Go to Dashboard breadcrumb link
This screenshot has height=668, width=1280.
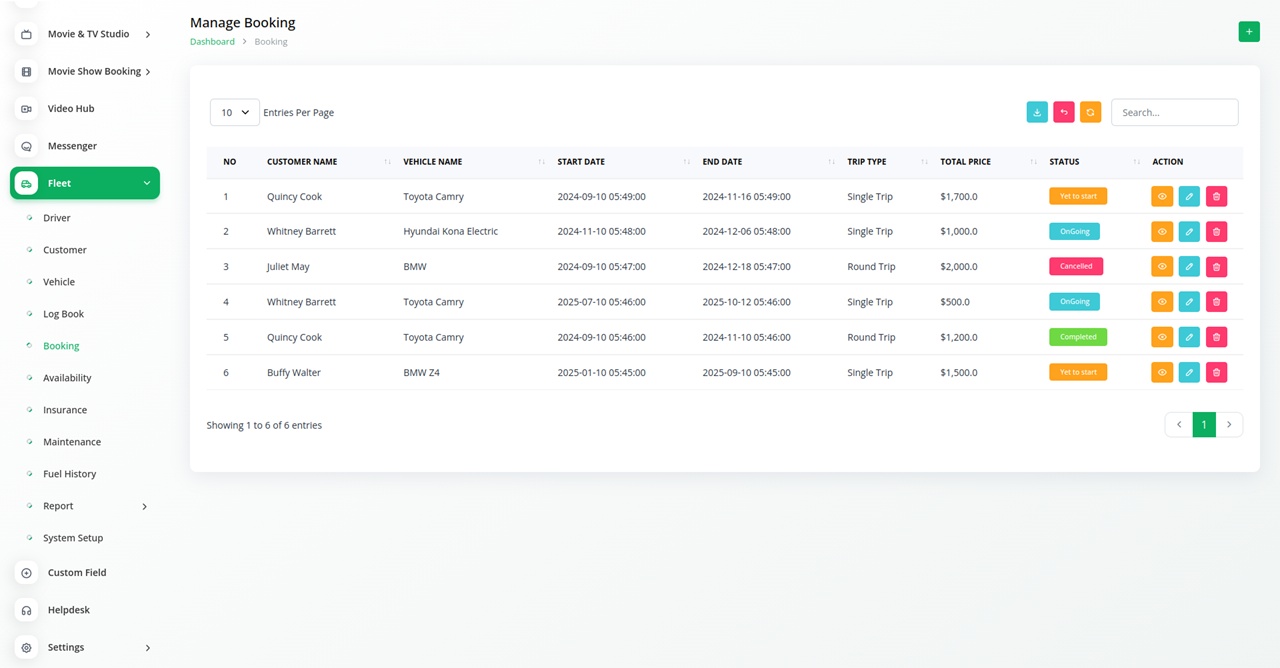pyautogui.click(x=212, y=42)
